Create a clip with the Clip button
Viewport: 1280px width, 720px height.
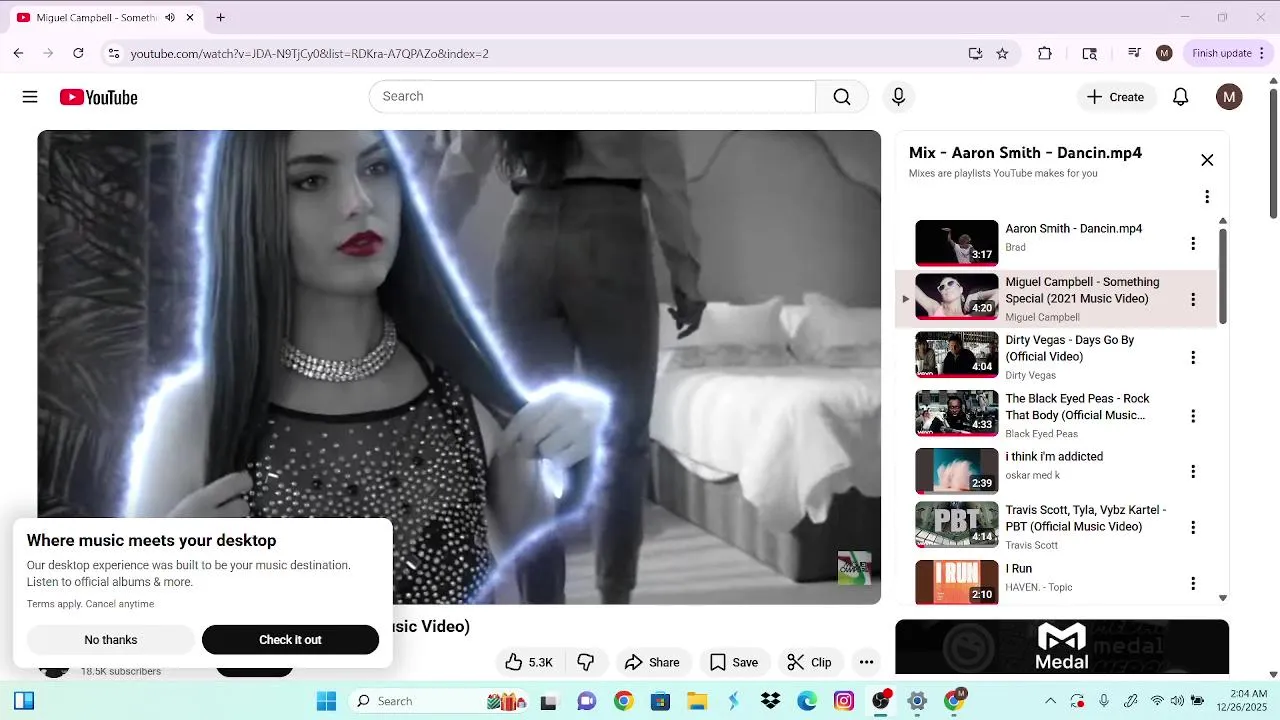(x=810, y=662)
